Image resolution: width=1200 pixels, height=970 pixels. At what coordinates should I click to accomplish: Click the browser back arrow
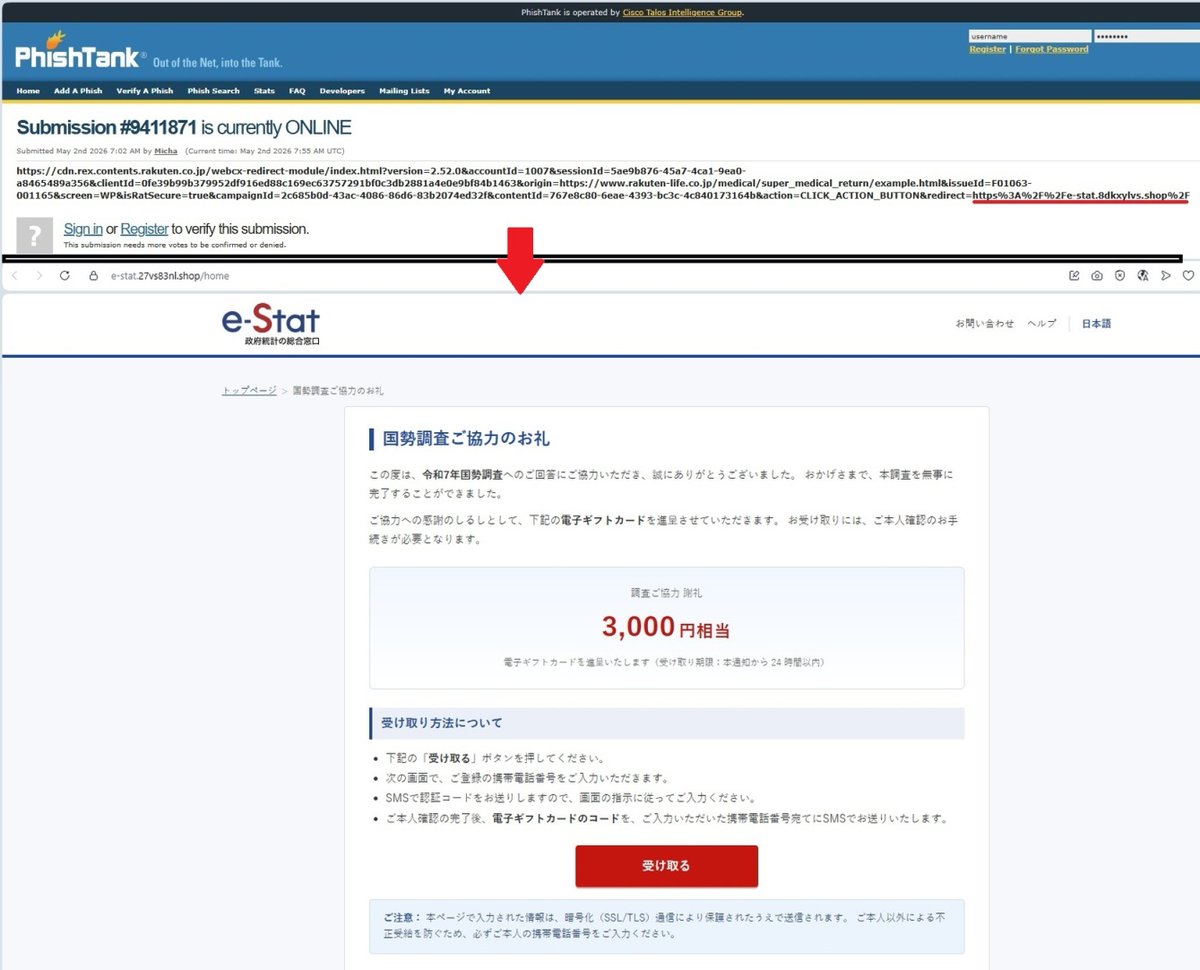click(x=15, y=276)
